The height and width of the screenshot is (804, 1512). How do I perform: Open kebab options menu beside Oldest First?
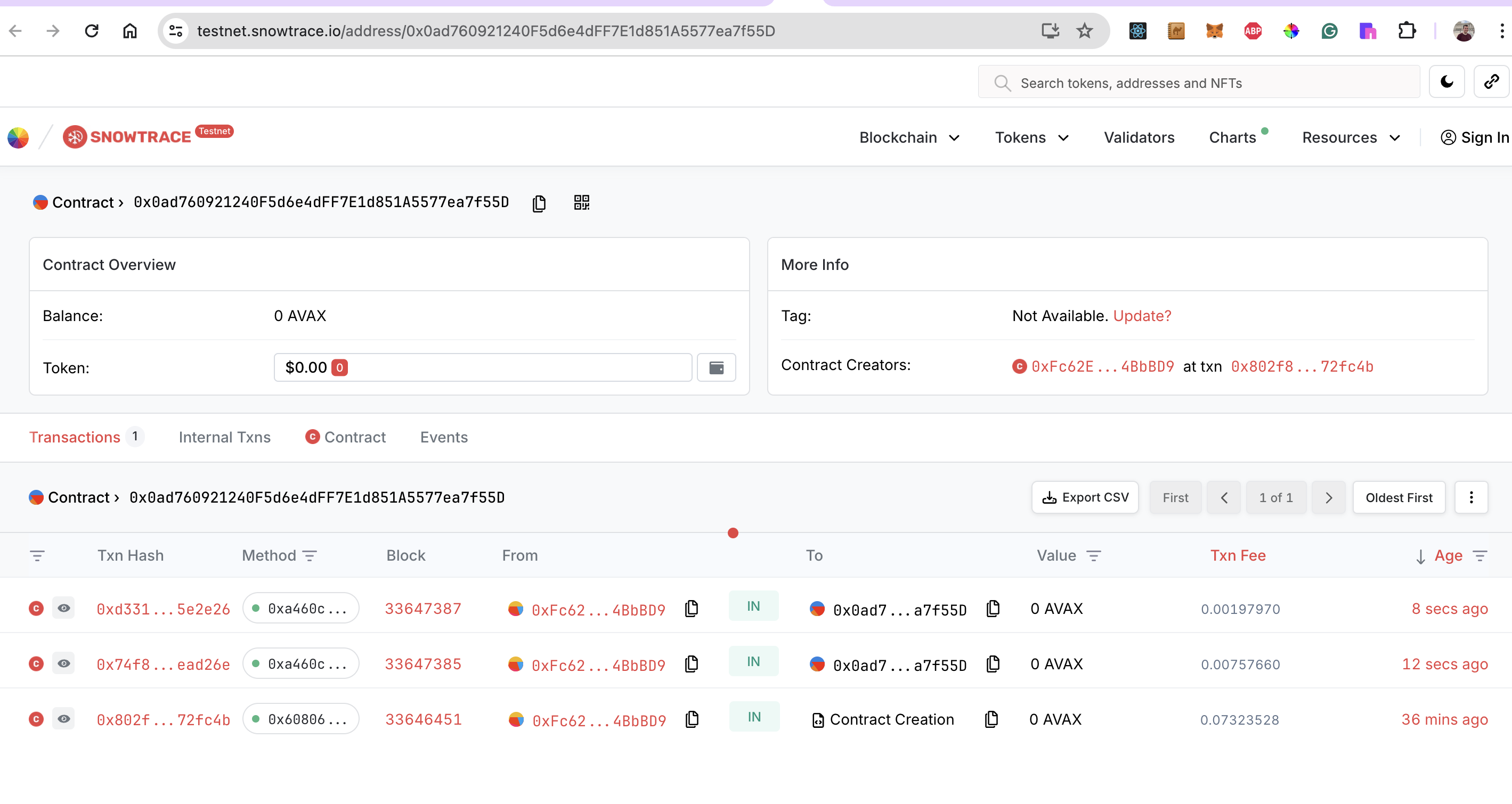(x=1471, y=497)
